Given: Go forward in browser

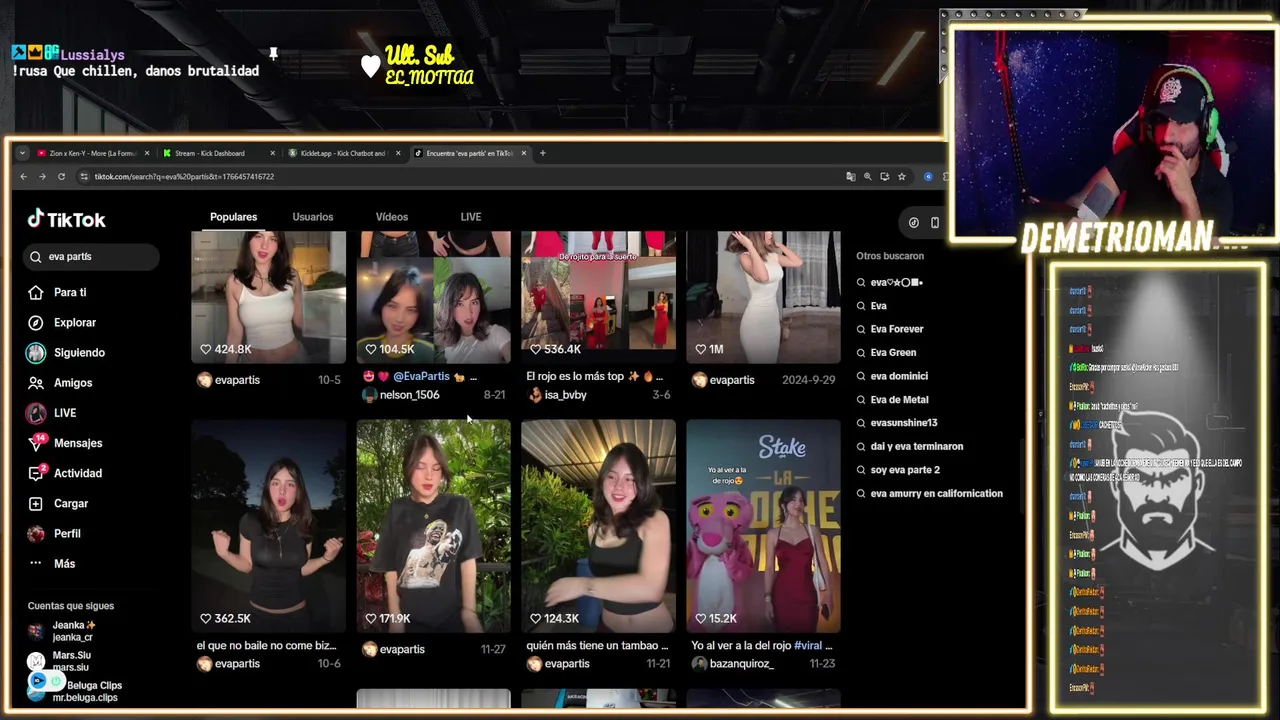Looking at the screenshot, I should point(42,176).
